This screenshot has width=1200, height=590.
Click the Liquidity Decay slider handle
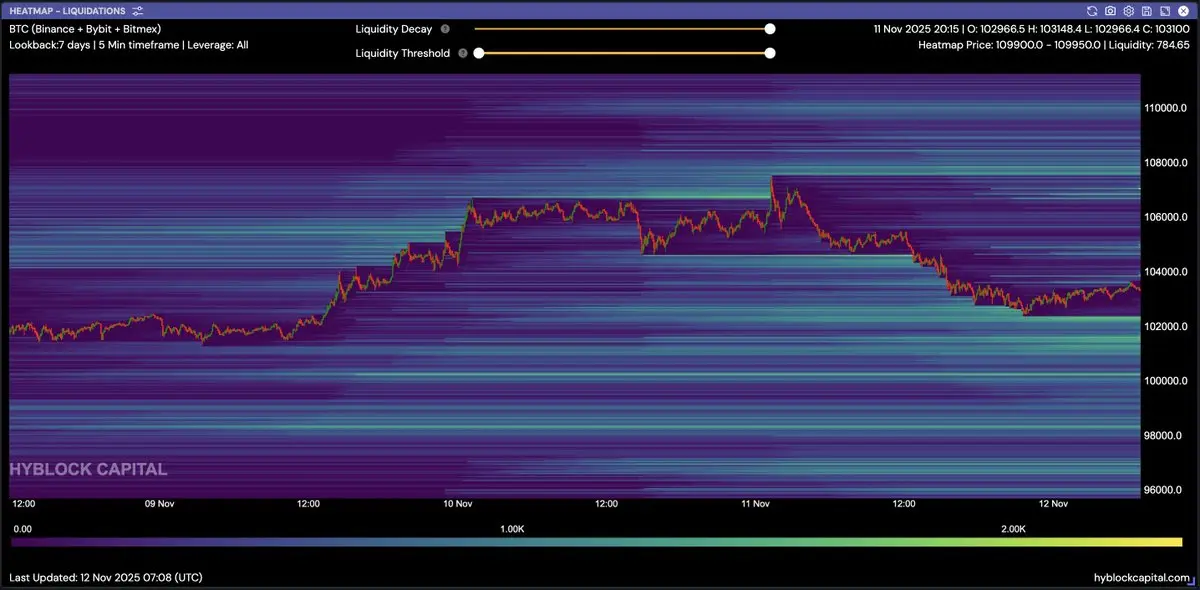[x=770, y=29]
